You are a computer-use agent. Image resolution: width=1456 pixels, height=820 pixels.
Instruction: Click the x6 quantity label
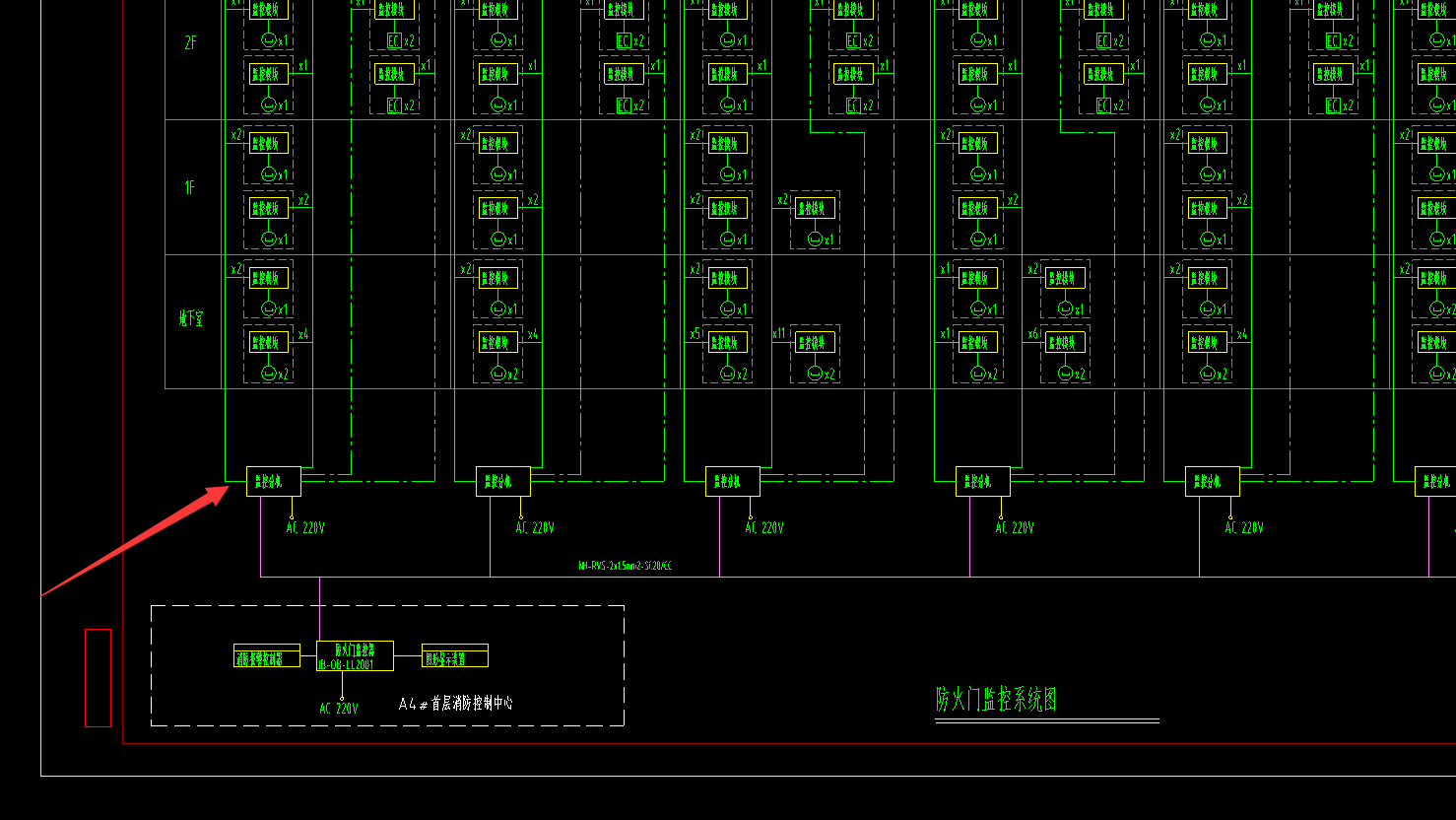(x=1033, y=334)
